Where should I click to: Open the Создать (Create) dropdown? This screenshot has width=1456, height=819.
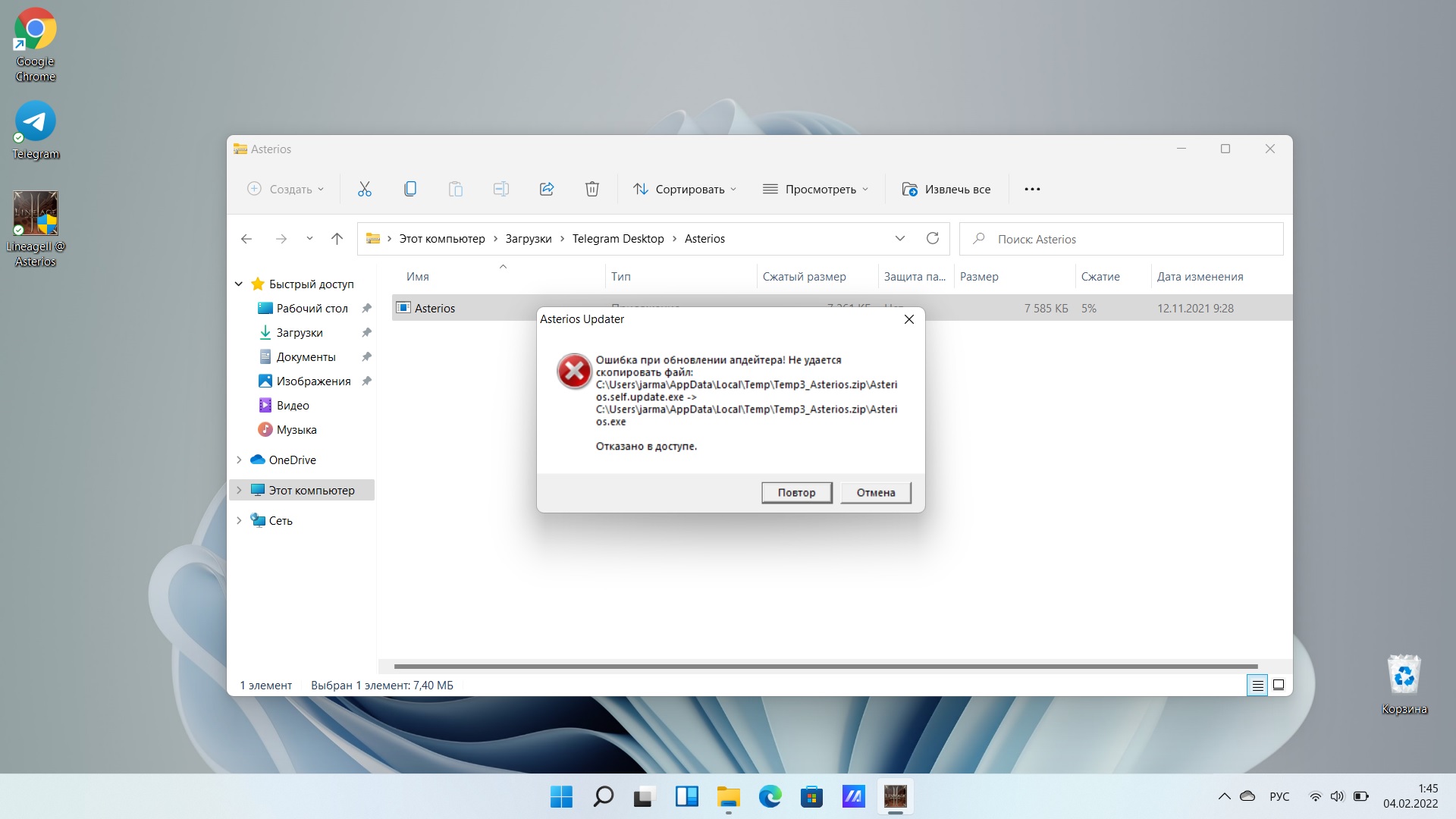coord(286,189)
